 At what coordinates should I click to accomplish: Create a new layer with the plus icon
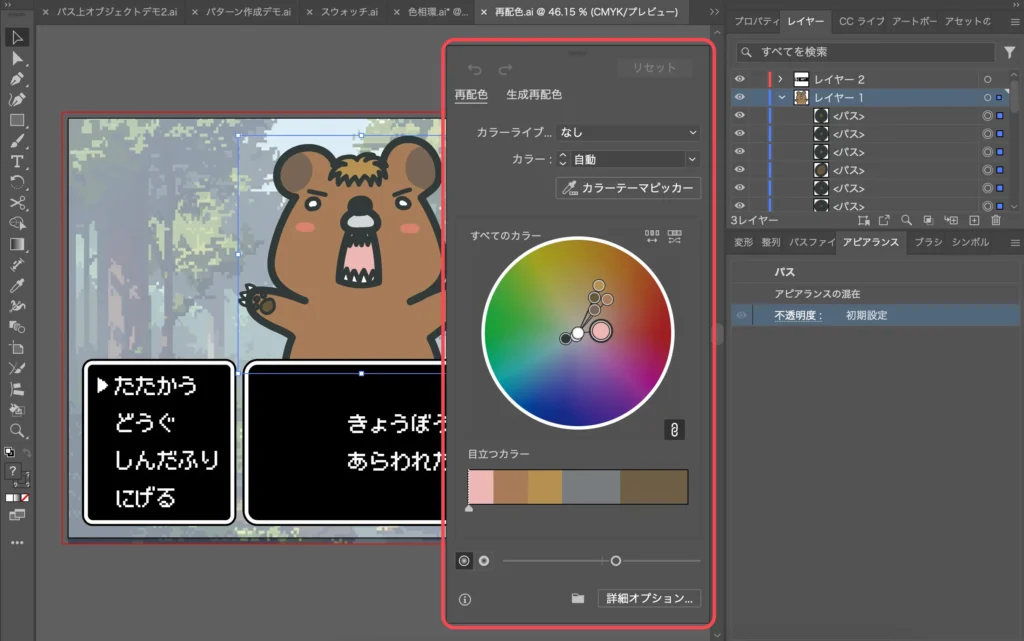click(974, 220)
